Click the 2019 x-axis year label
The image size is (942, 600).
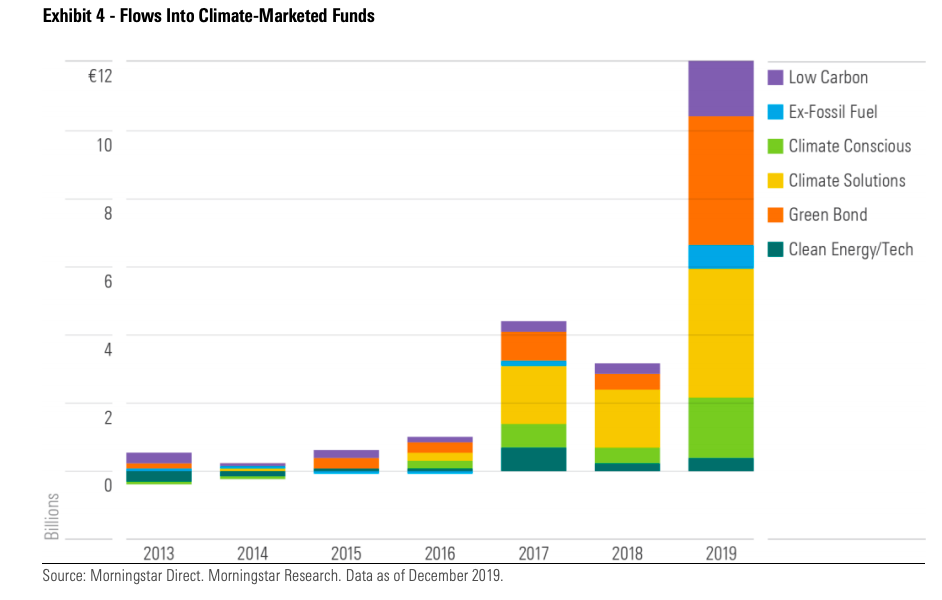click(720, 553)
